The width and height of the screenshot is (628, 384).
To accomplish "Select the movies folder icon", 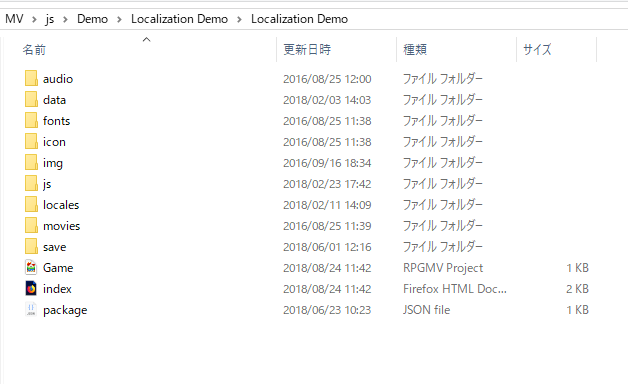I will [31, 225].
